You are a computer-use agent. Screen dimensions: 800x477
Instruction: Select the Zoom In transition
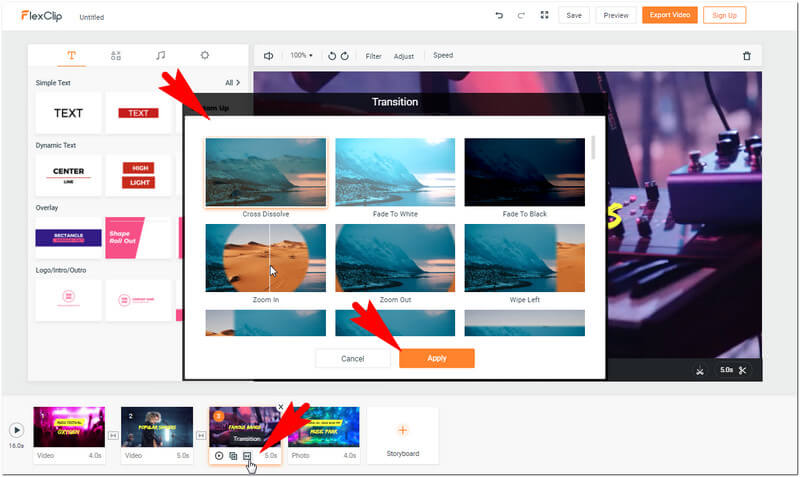coord(265,258)
